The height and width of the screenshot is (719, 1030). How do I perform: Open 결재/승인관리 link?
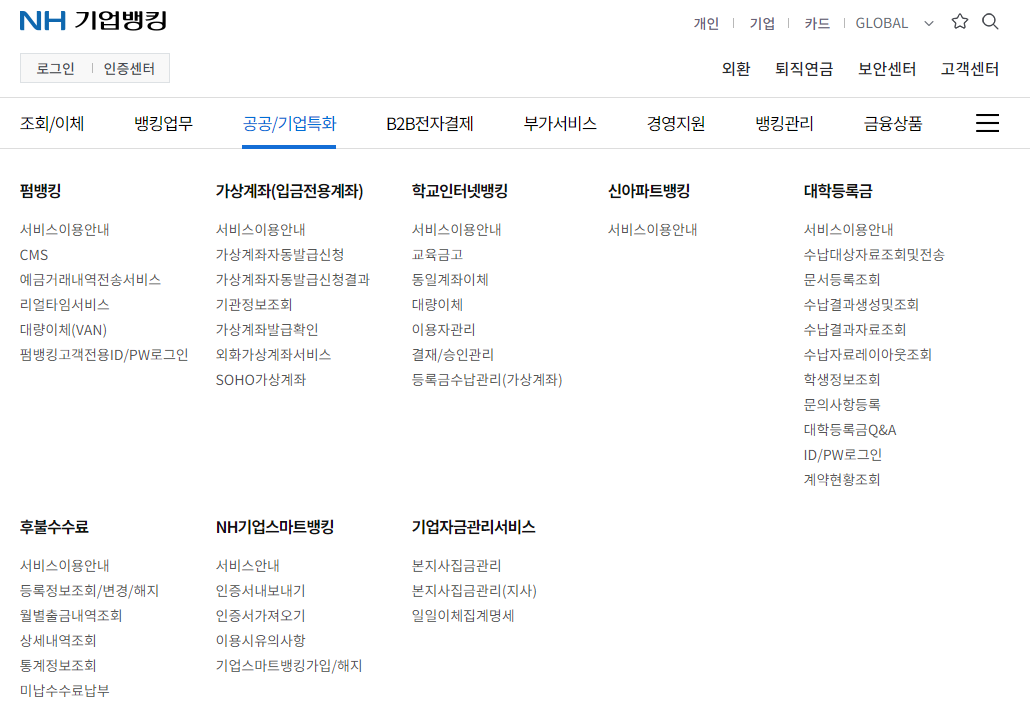coord(453,355)
